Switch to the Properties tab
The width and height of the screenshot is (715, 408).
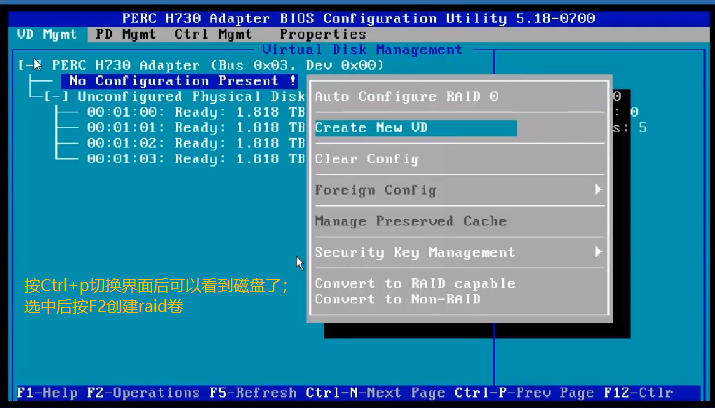(x=323, y=35)
